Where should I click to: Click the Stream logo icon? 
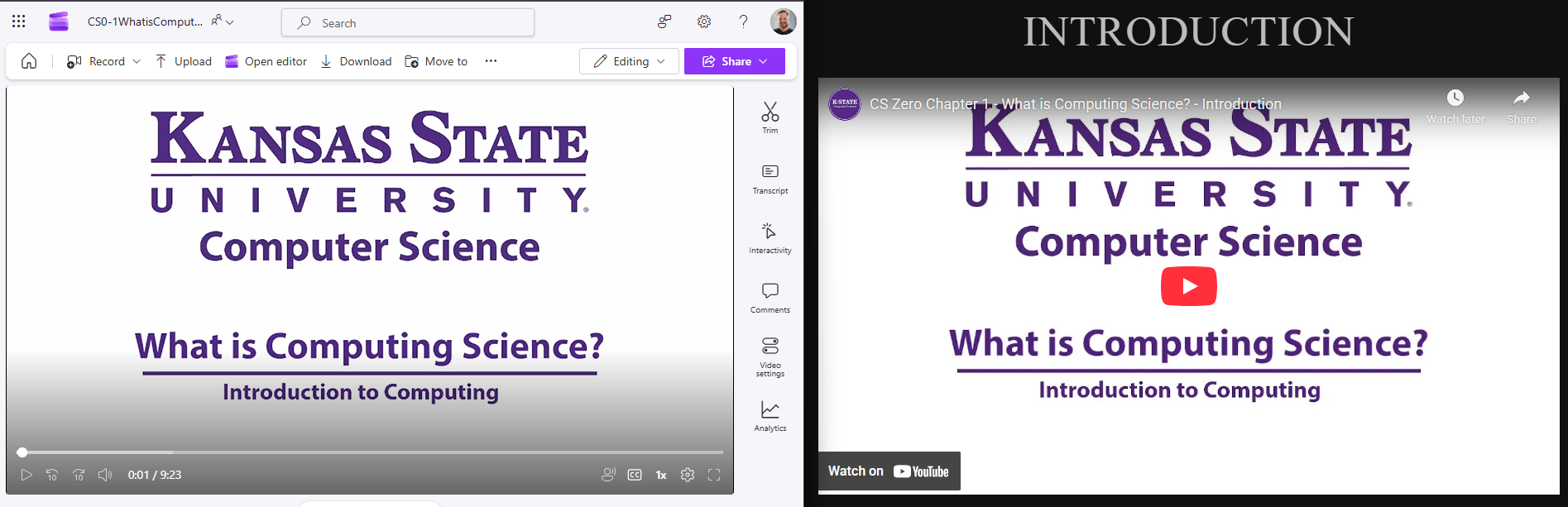coord(59,22)
